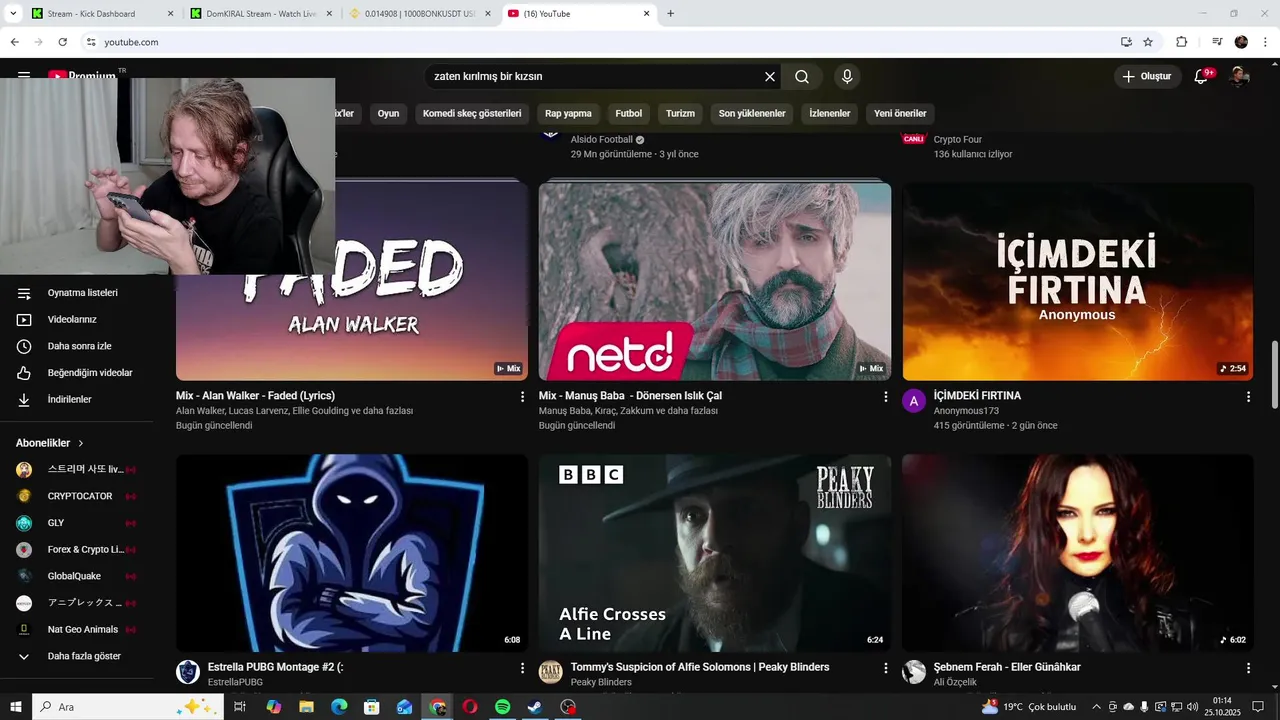Open Peaky Blinders Alfie Crosses thumbnail
Image resolution: width=1280 pixels, height=720 pixels.
[x=715, y=553]
